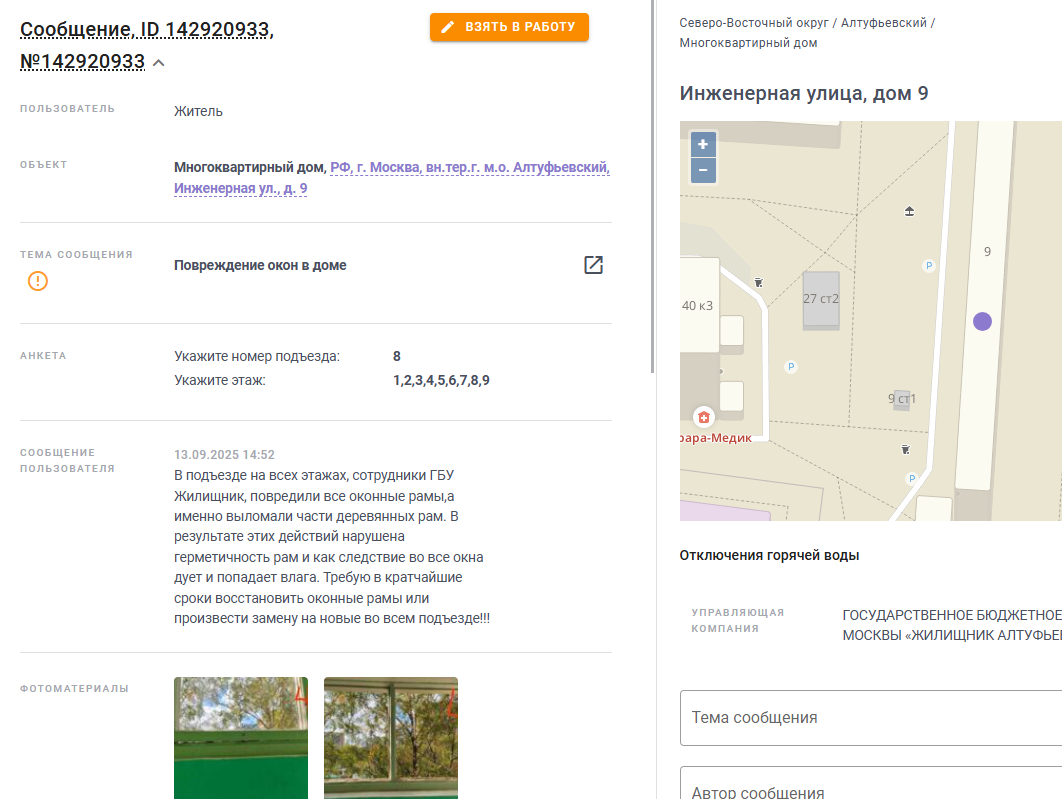
Task: Collapse message header with chevron arrow
Action: (x=158, y=63)
